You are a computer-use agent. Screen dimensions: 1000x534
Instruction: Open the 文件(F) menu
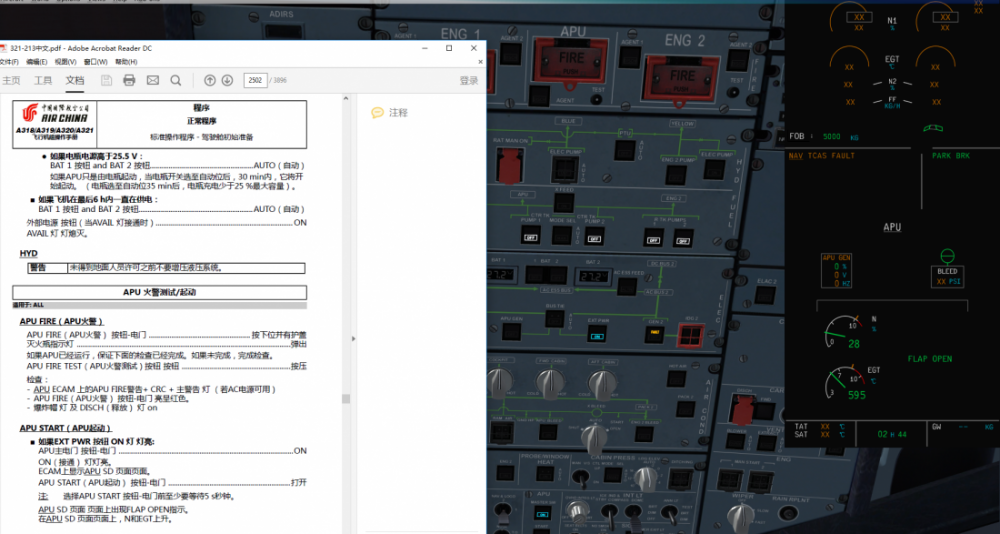tap(8, 62)
